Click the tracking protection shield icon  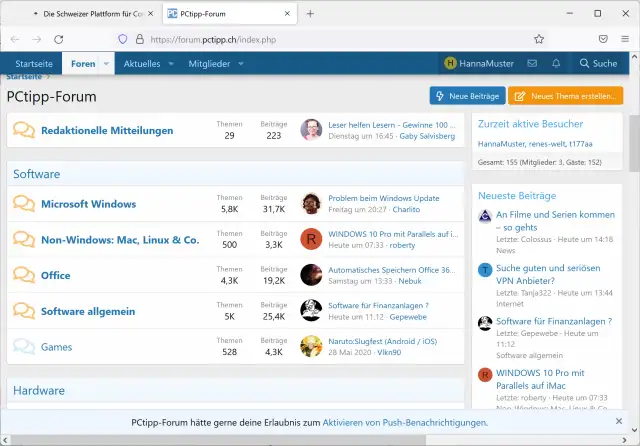point(124,39)
